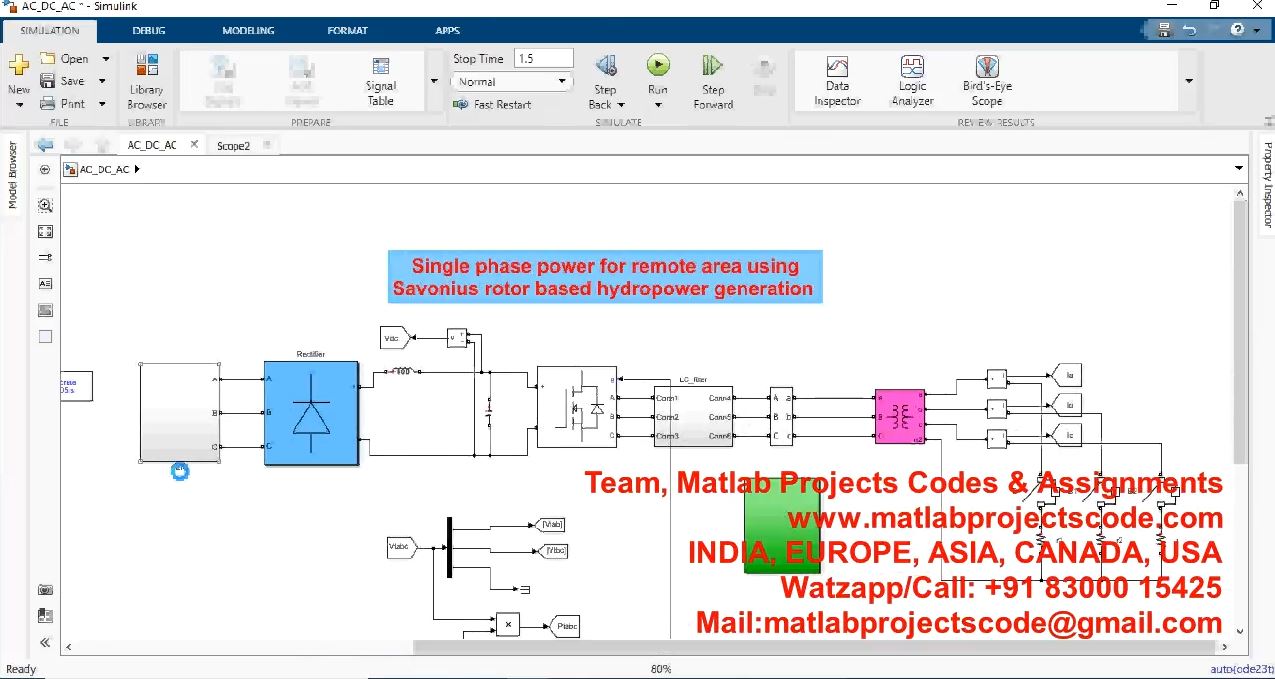Expand the breadcrumb arrow after AC_DC_AC
Image resolution: width=1275 pixels, height=679 pixels.
click(137, 170)
